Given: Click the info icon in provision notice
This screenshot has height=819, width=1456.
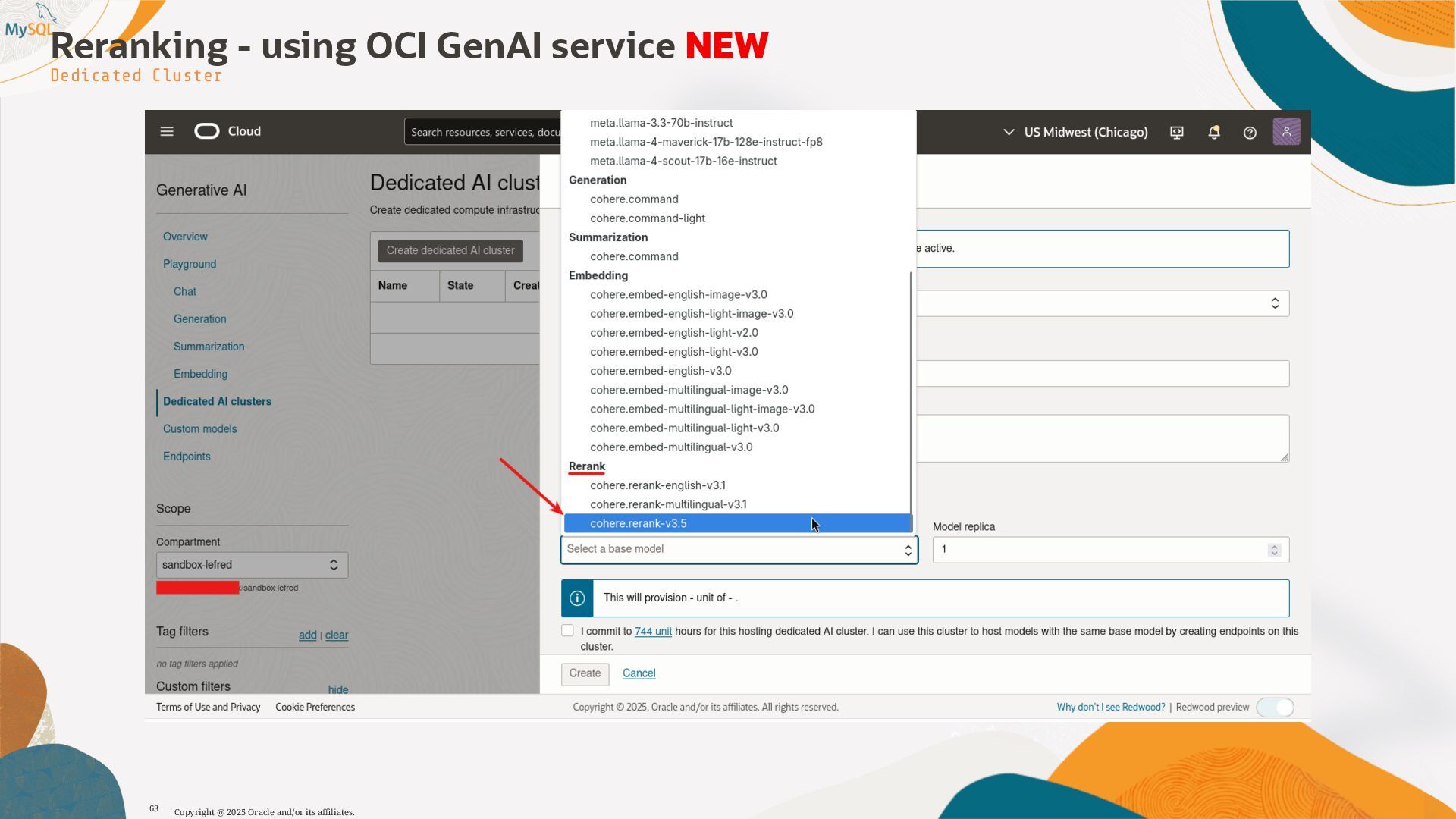Looking at the screenshot, I should coord(577,598).
